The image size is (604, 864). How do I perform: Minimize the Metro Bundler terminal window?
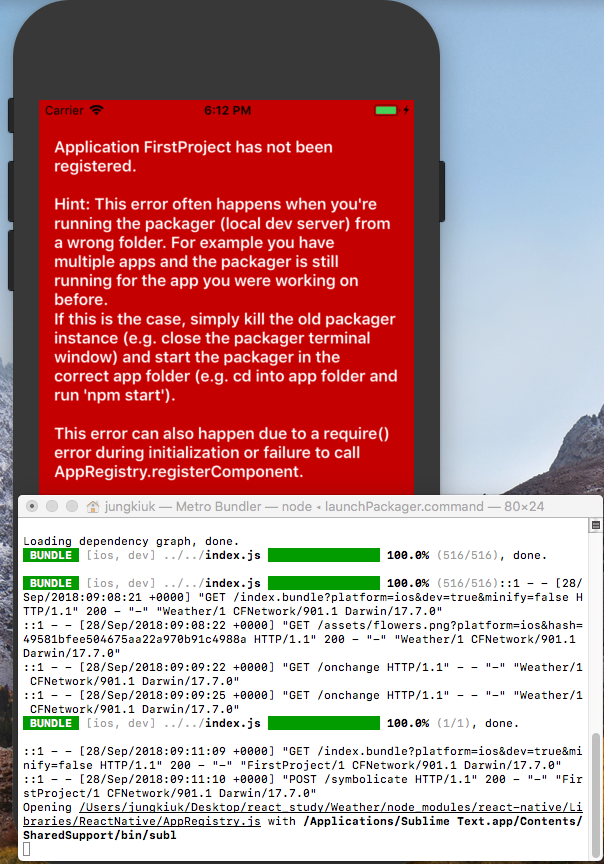tap(52, 506)
